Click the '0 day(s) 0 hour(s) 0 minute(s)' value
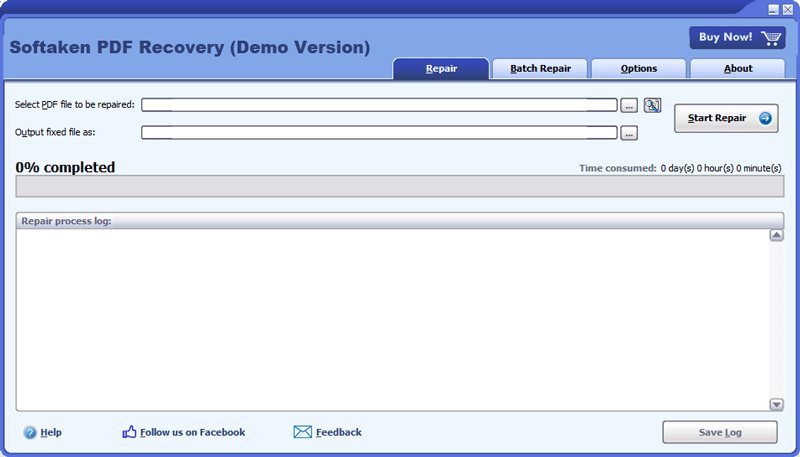Viewport: 800px width, 457px height. [x=721, y=168]
